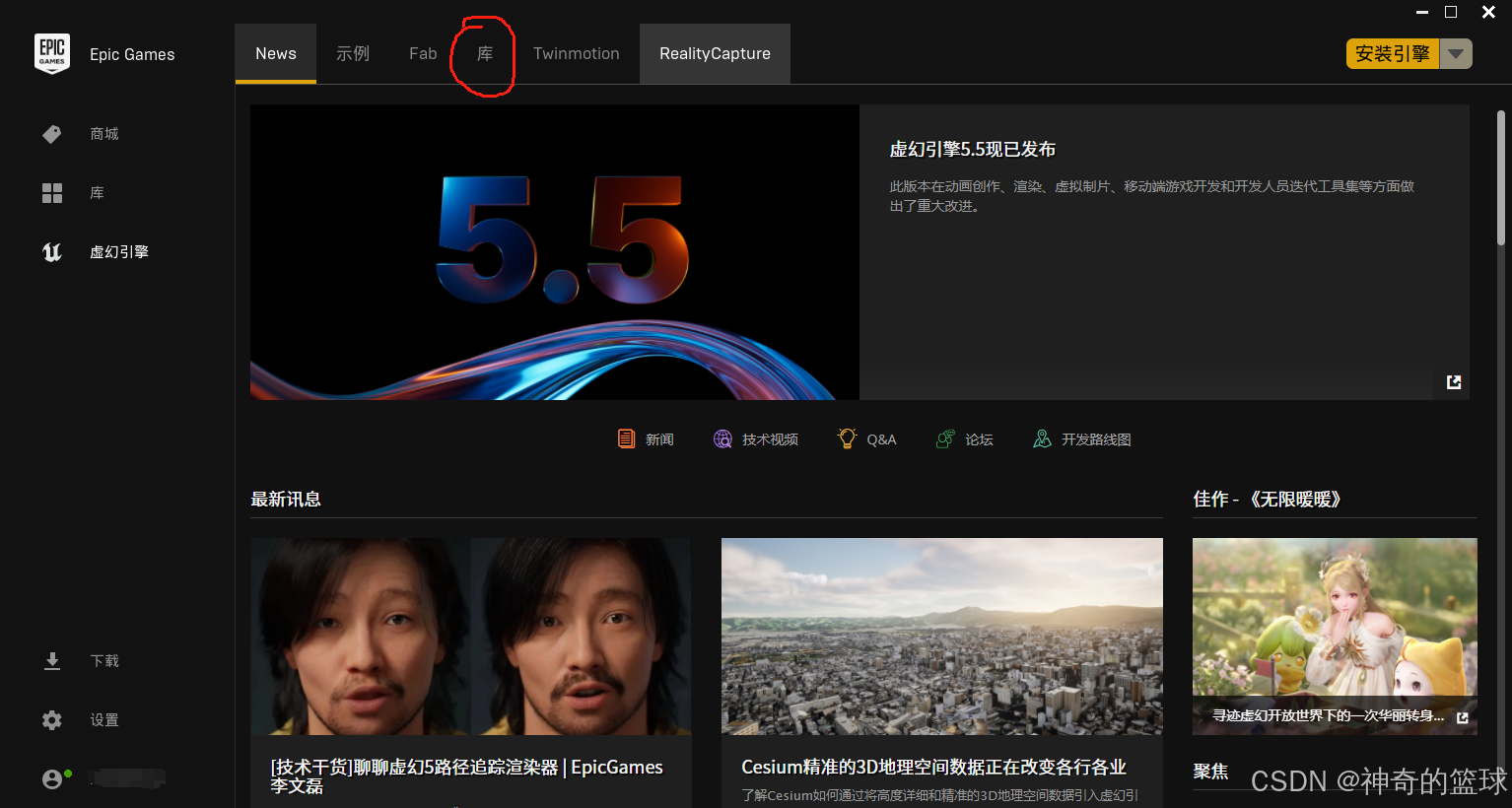1512x808 pixels.
Task: Open the 无限暖暖 game thumbnail
Action: [1335, 637]
